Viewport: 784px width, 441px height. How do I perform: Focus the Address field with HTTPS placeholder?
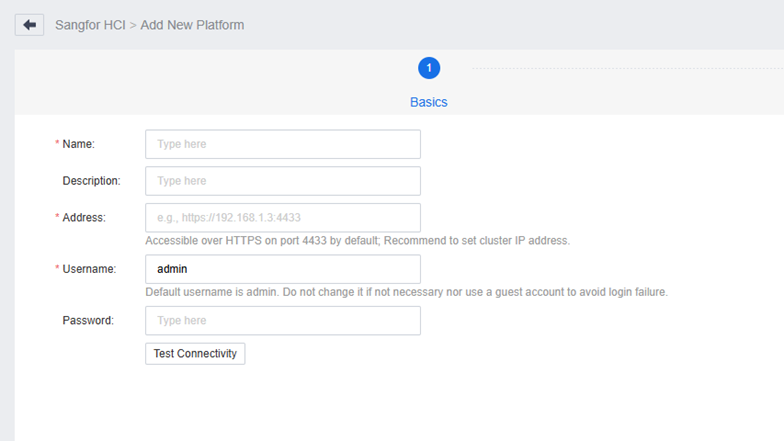tap(283, 218)
